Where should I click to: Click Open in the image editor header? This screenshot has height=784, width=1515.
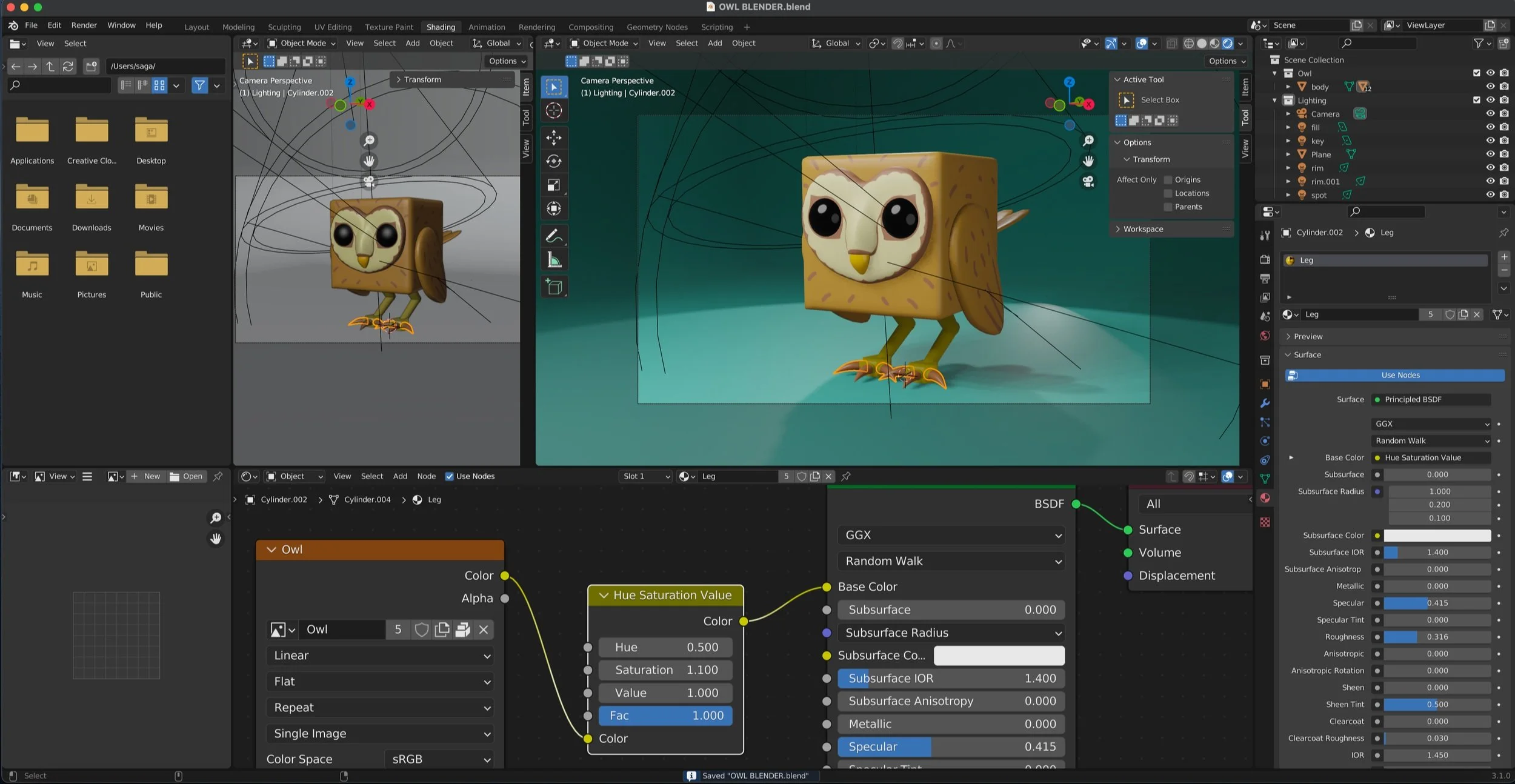pyautogui.click(x=186, y=476)
